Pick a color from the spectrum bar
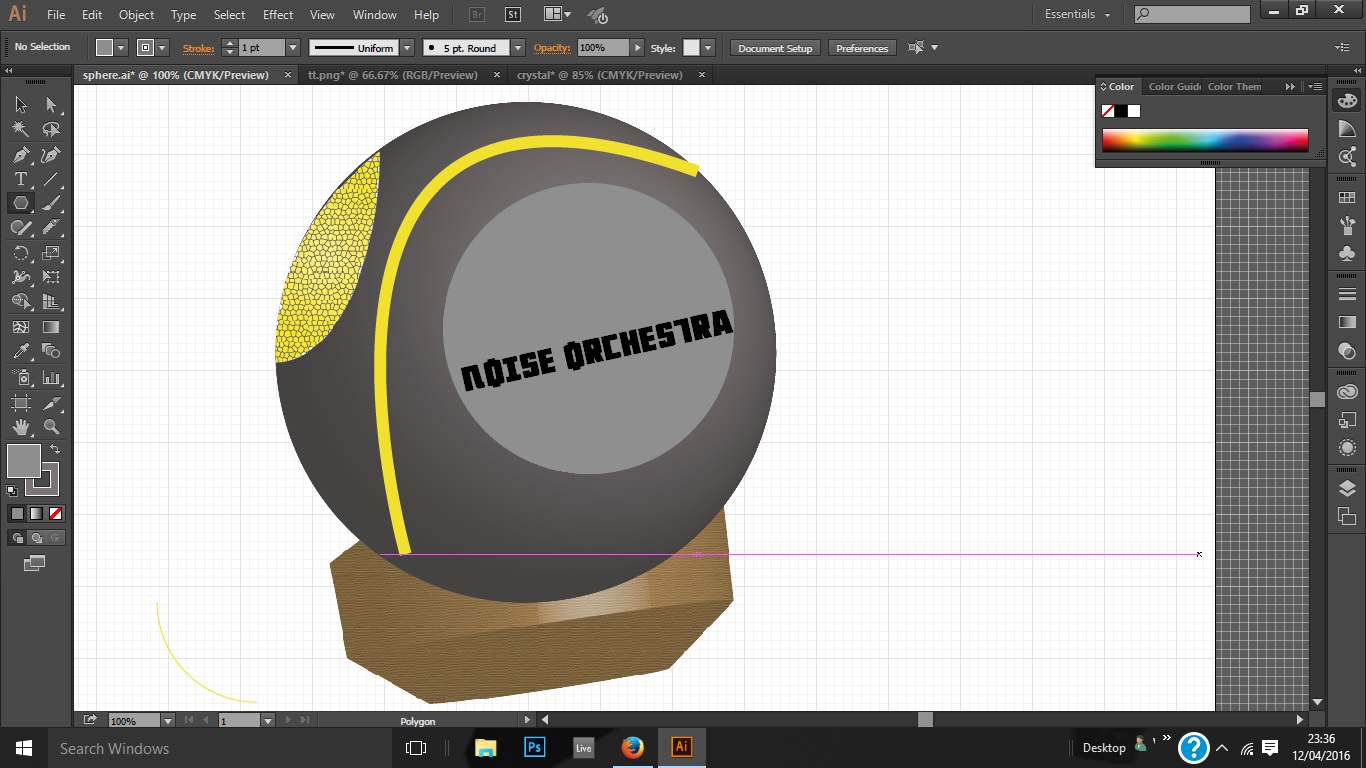The height and width of the screenshot is (768, 1366). pyautogui.click(x=1205, y=140)
